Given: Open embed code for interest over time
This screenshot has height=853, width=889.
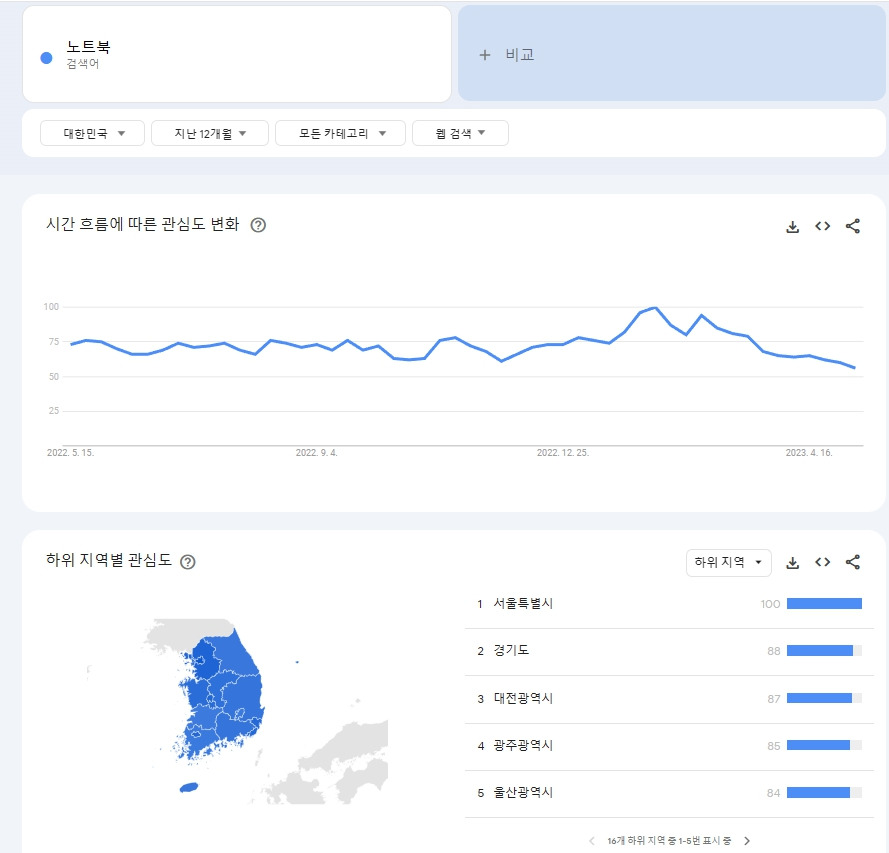Looking at the screenshot, I should click(823, 226).
